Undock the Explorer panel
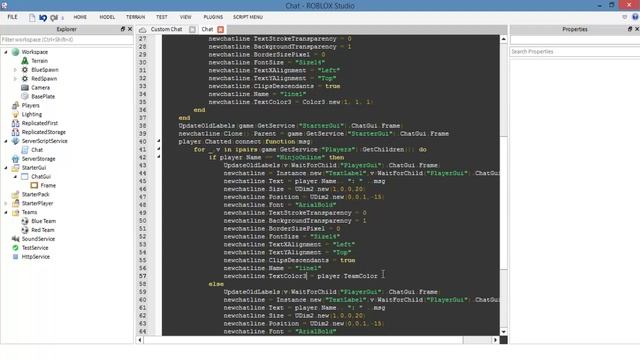This screenshot has height=360, width=640. point(122,29)
